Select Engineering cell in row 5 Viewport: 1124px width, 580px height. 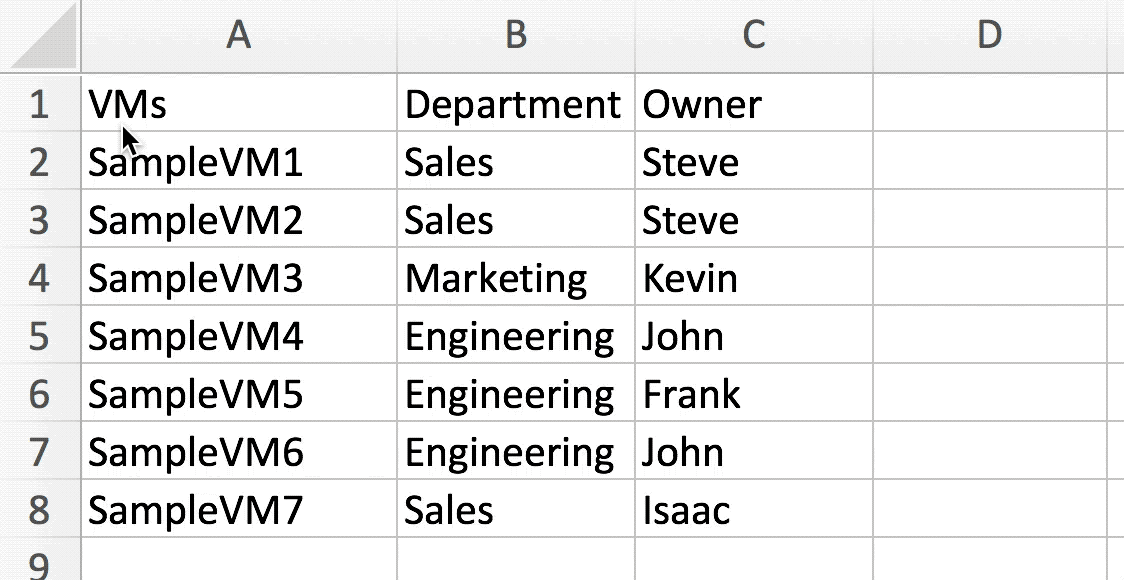(x=515, y=336)
